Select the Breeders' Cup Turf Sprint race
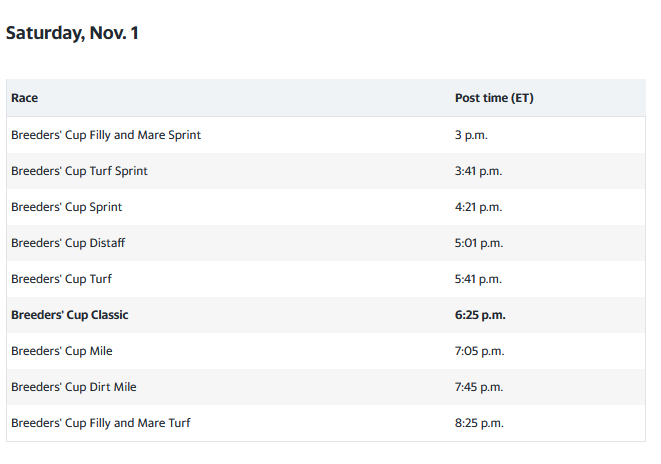The height and width of the screenshot is (464, 661). click(x=79, y=171)
